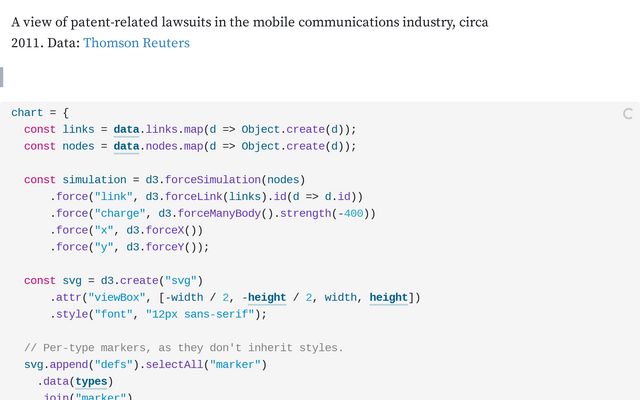Click the cell run/refresh icon

(628, 114)
